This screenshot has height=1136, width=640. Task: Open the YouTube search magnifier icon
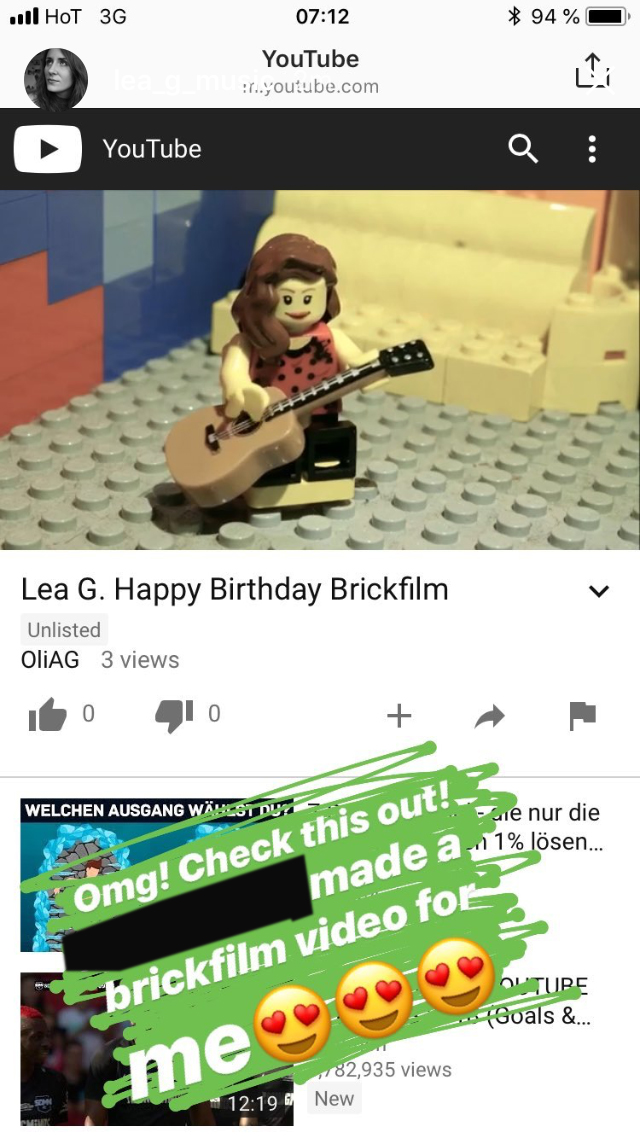(x=523, y=149)
